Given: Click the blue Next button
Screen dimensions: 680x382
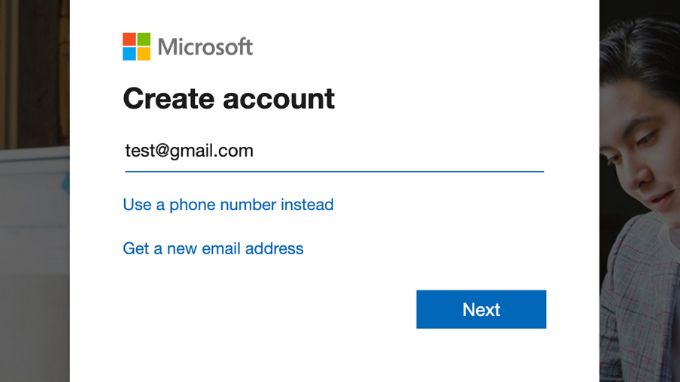Looking at the screenshot, I should click(x=481, y=309).
